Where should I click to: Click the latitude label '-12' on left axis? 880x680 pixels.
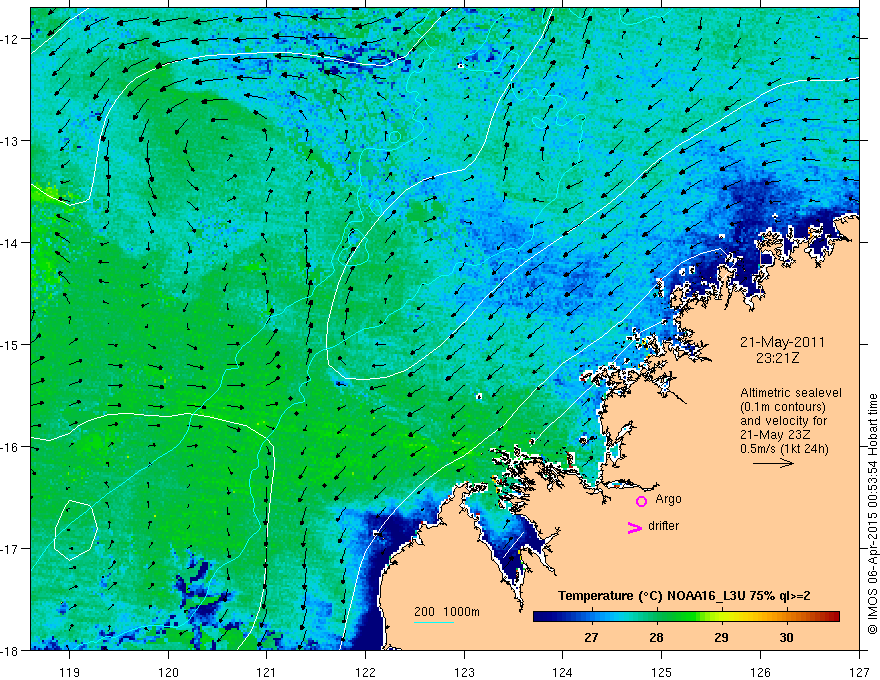tap(11, 39)
